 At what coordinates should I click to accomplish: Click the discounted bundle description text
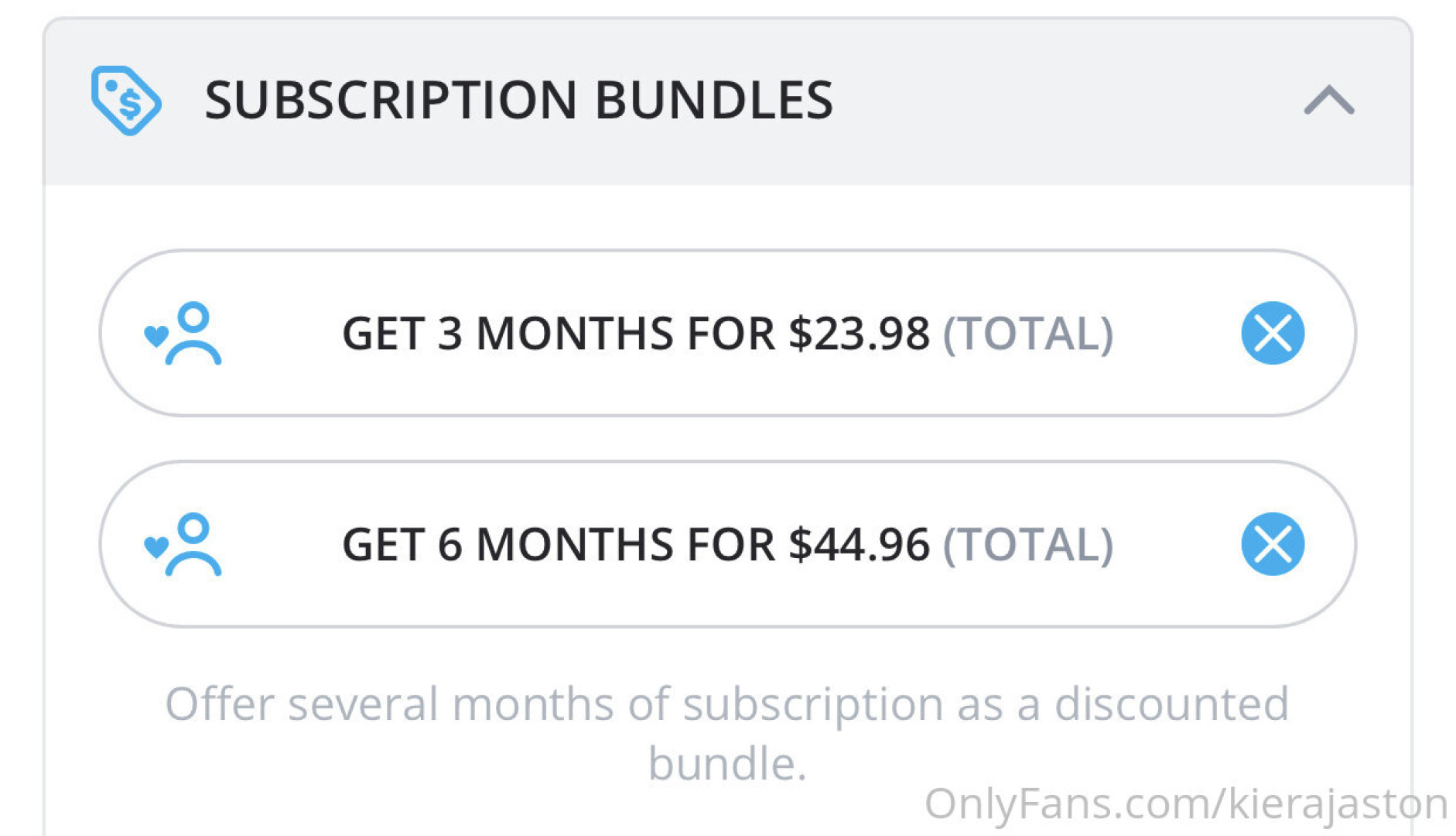[727, 704]
